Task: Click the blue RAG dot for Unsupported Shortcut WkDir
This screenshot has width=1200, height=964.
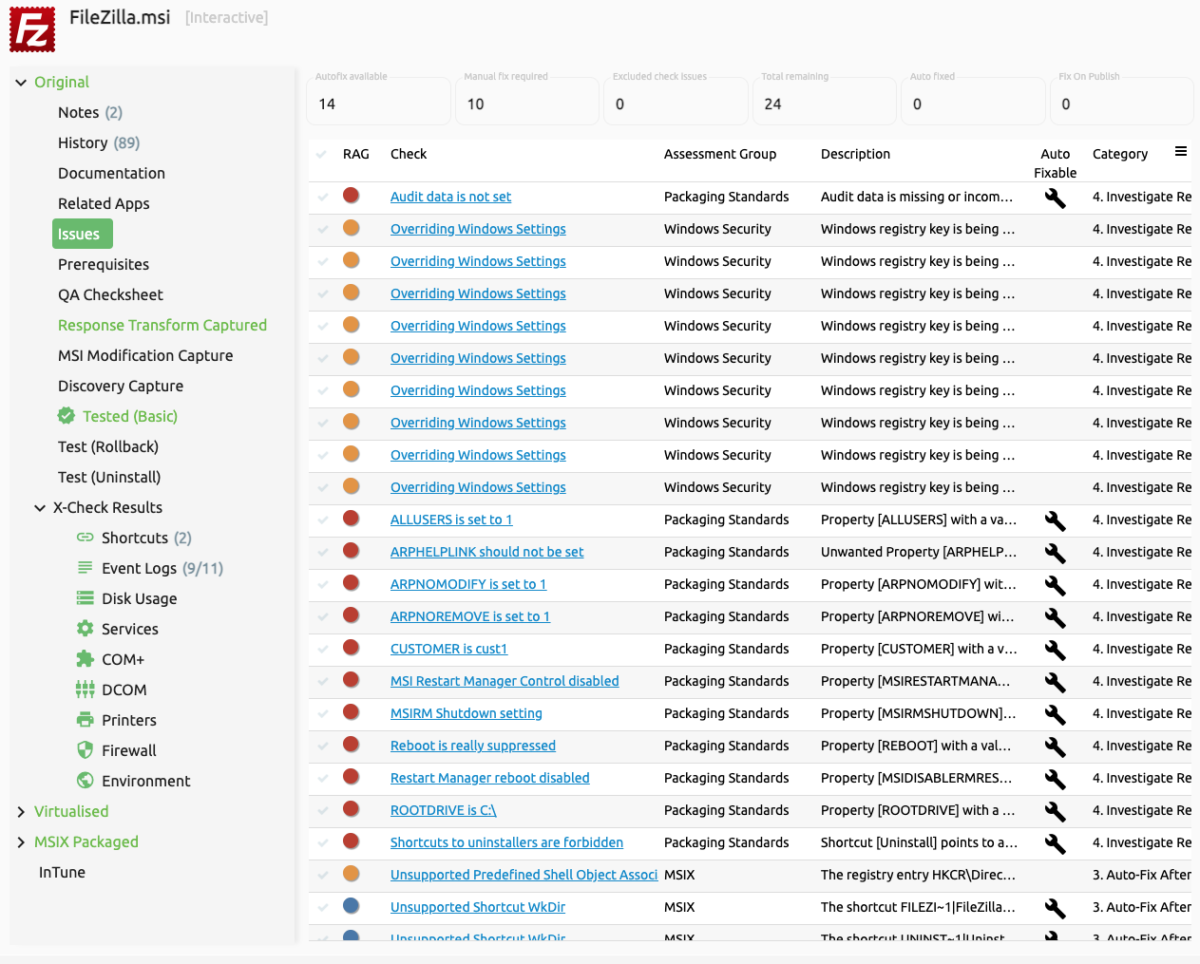Action: click(x=351, y=906)
